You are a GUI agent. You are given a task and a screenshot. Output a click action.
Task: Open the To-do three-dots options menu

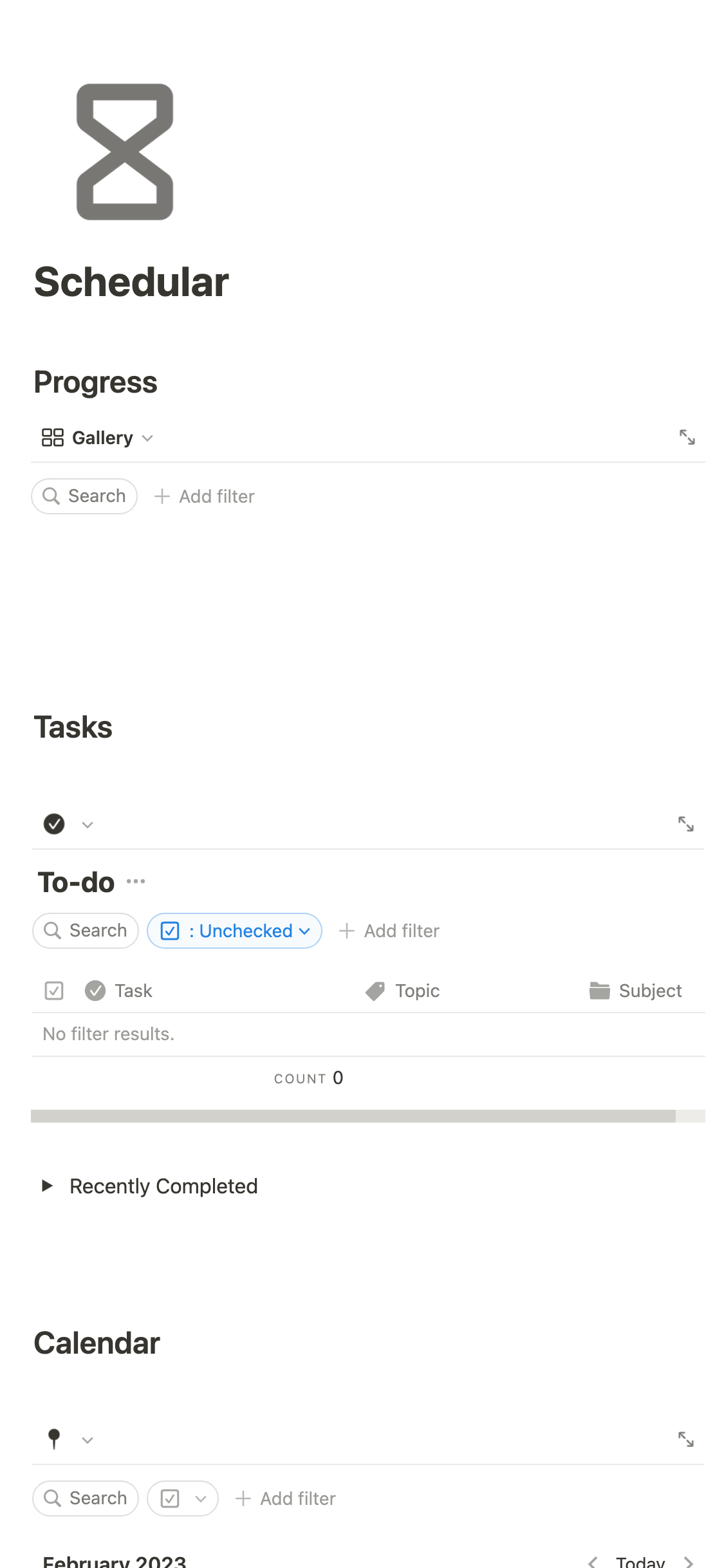[x=136, y=881]
